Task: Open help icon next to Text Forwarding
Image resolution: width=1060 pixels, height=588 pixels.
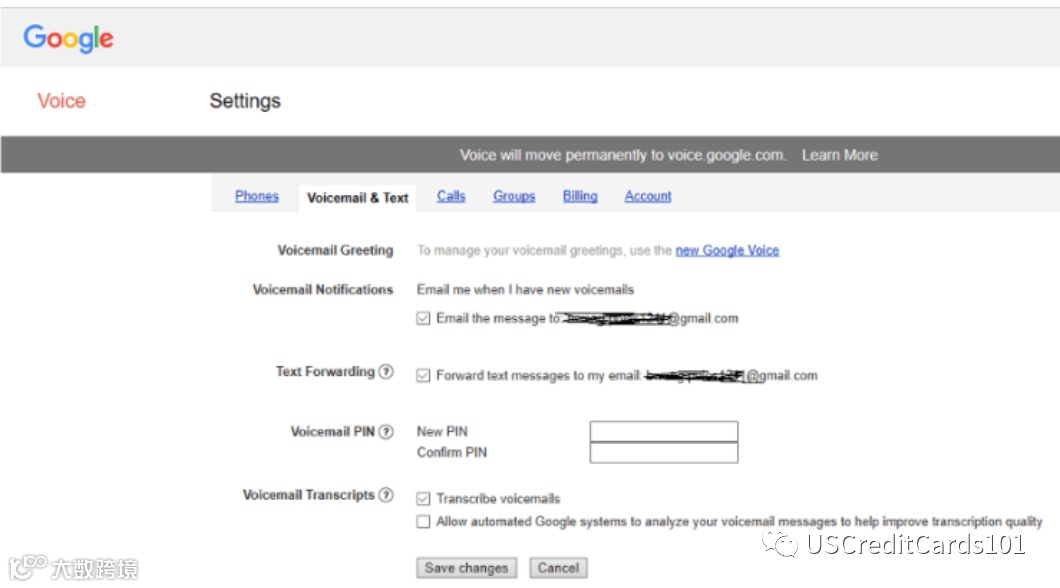Action: (386, 372)
